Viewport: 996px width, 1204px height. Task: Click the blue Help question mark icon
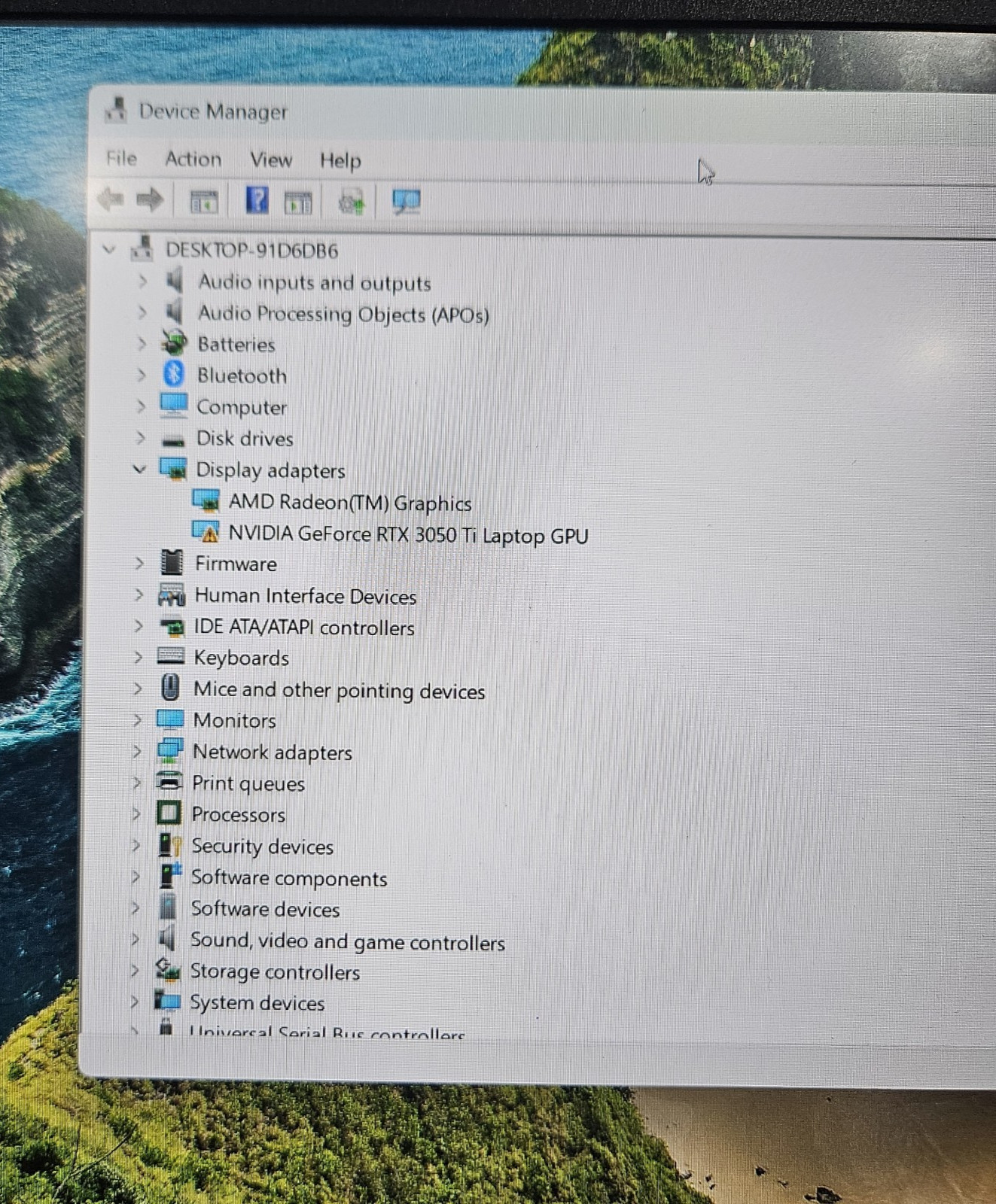pyautogui.click(x=257, y=200)
